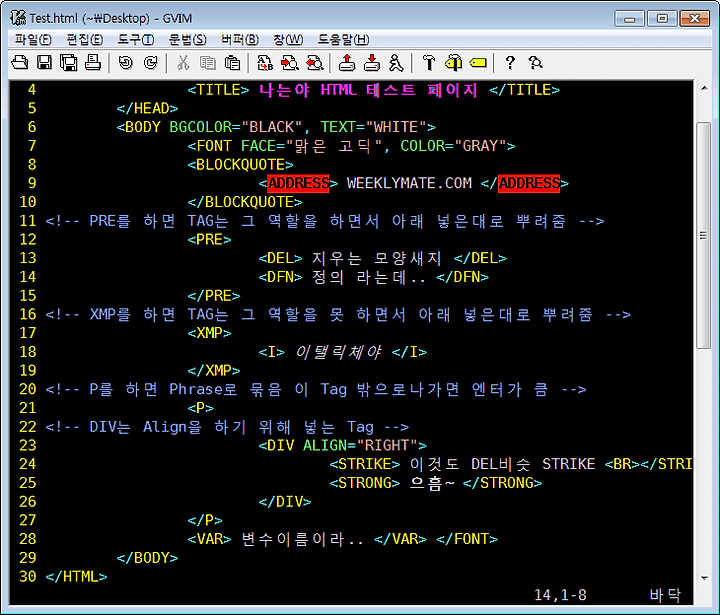Click WEEKLYMATE.COM text on line 9
This screenshot has height=615, width=720.
pos(409,183)
